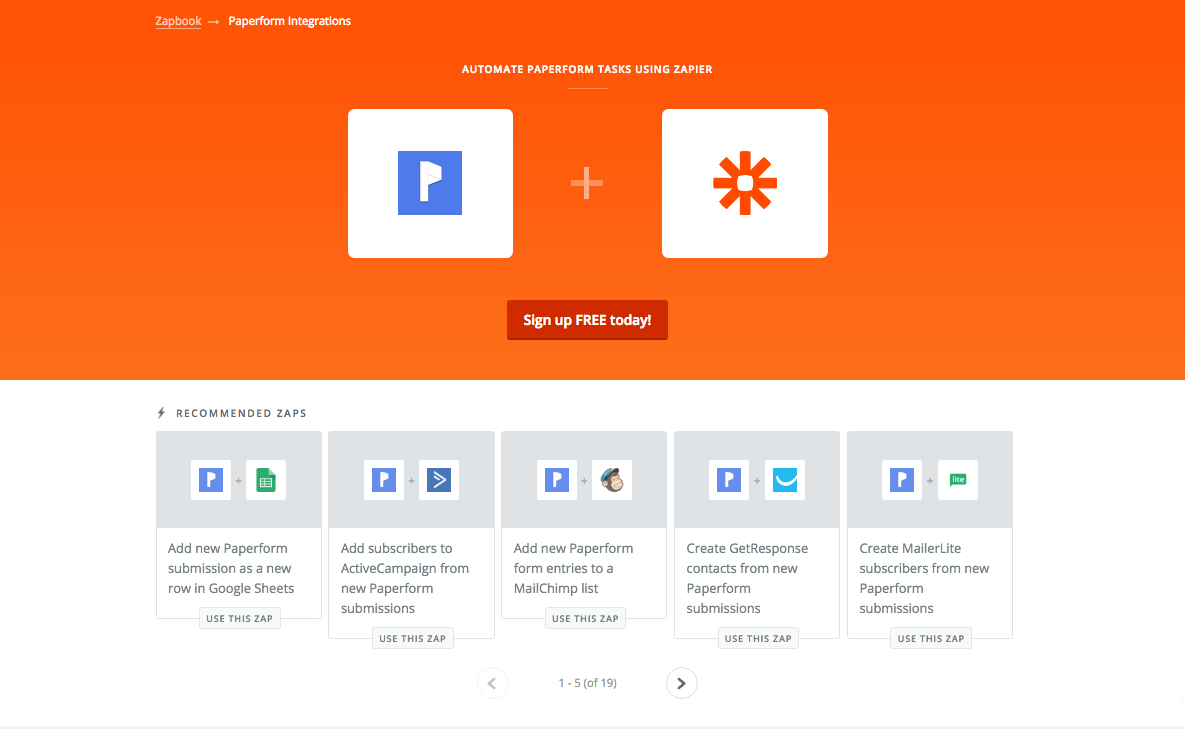Click the MailerLite icon
Image resolution: width=1185 pixels, height=729 pixels.
958,480
